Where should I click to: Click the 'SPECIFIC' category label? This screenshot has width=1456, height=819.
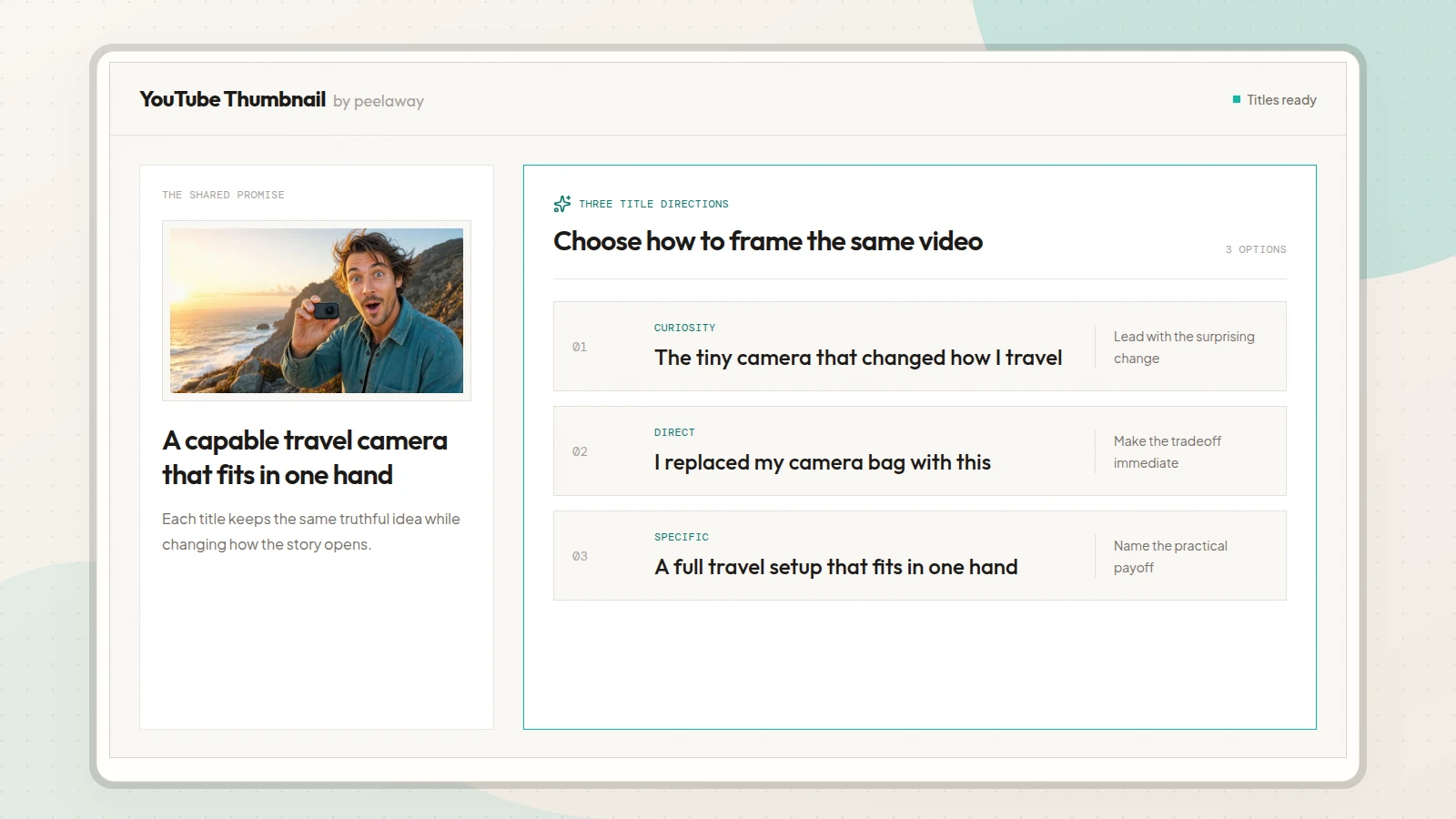click(x=682, y=537)
